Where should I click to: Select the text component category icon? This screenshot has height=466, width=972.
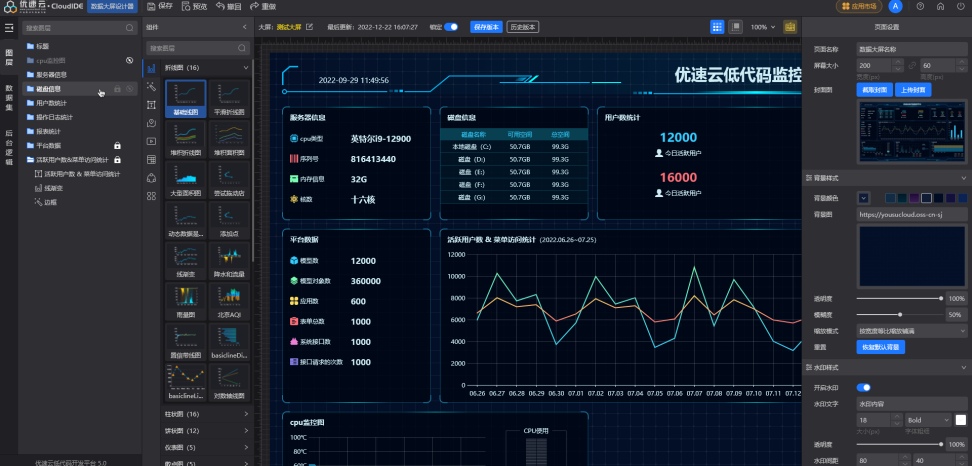[x=151, y=105]
